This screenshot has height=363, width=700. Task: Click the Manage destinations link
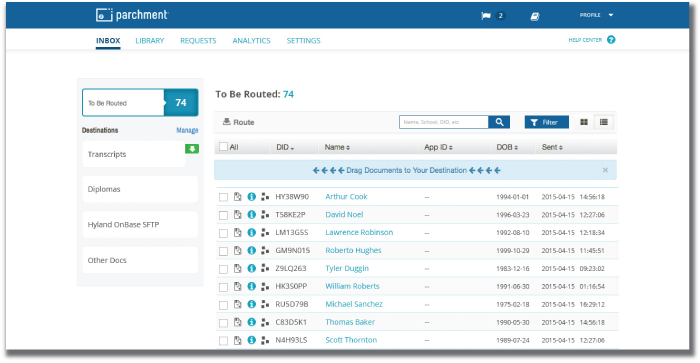[187, 130]
